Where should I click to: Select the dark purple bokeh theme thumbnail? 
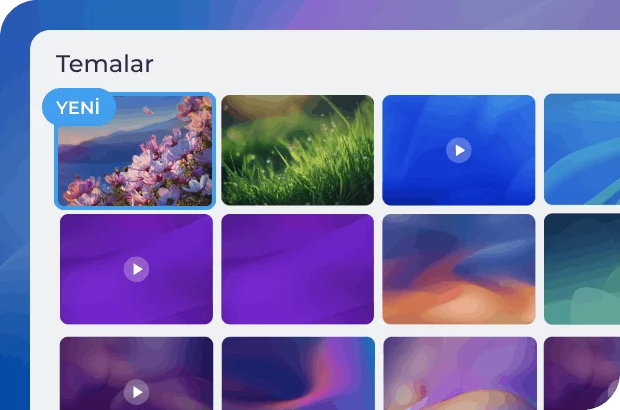tap(136, 373)
